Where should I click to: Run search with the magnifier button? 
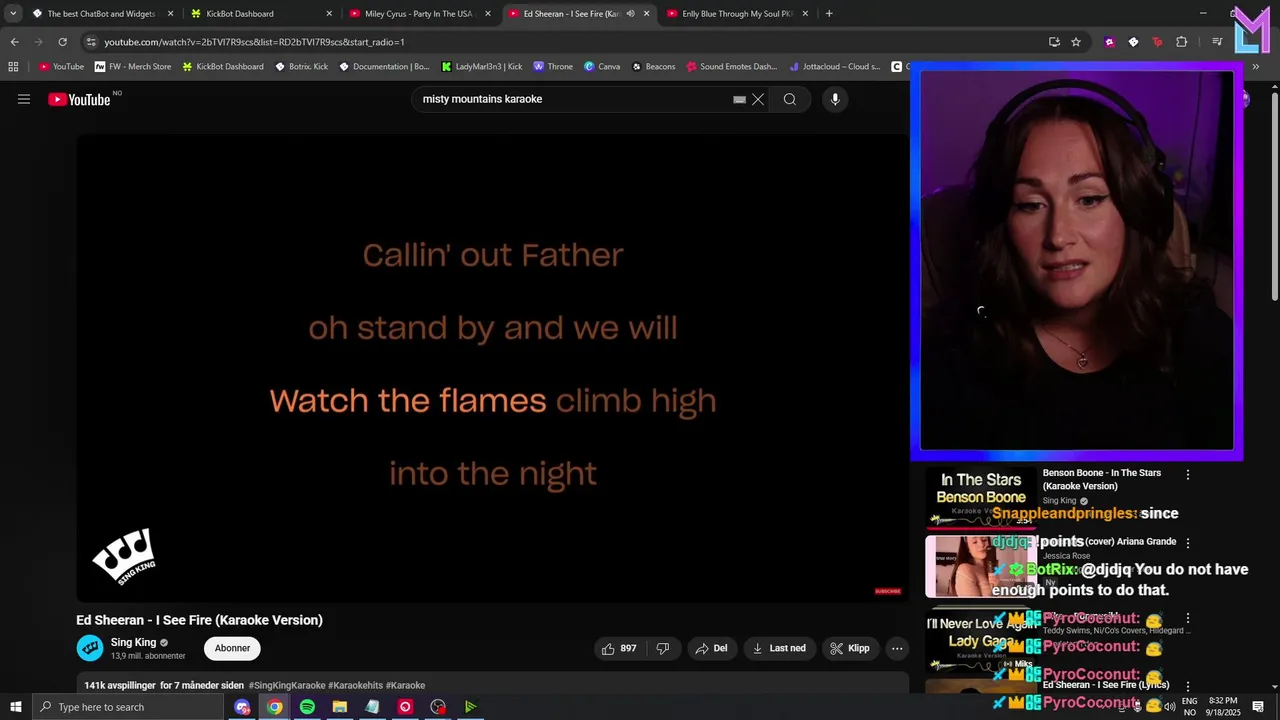(x=790, y=99)
